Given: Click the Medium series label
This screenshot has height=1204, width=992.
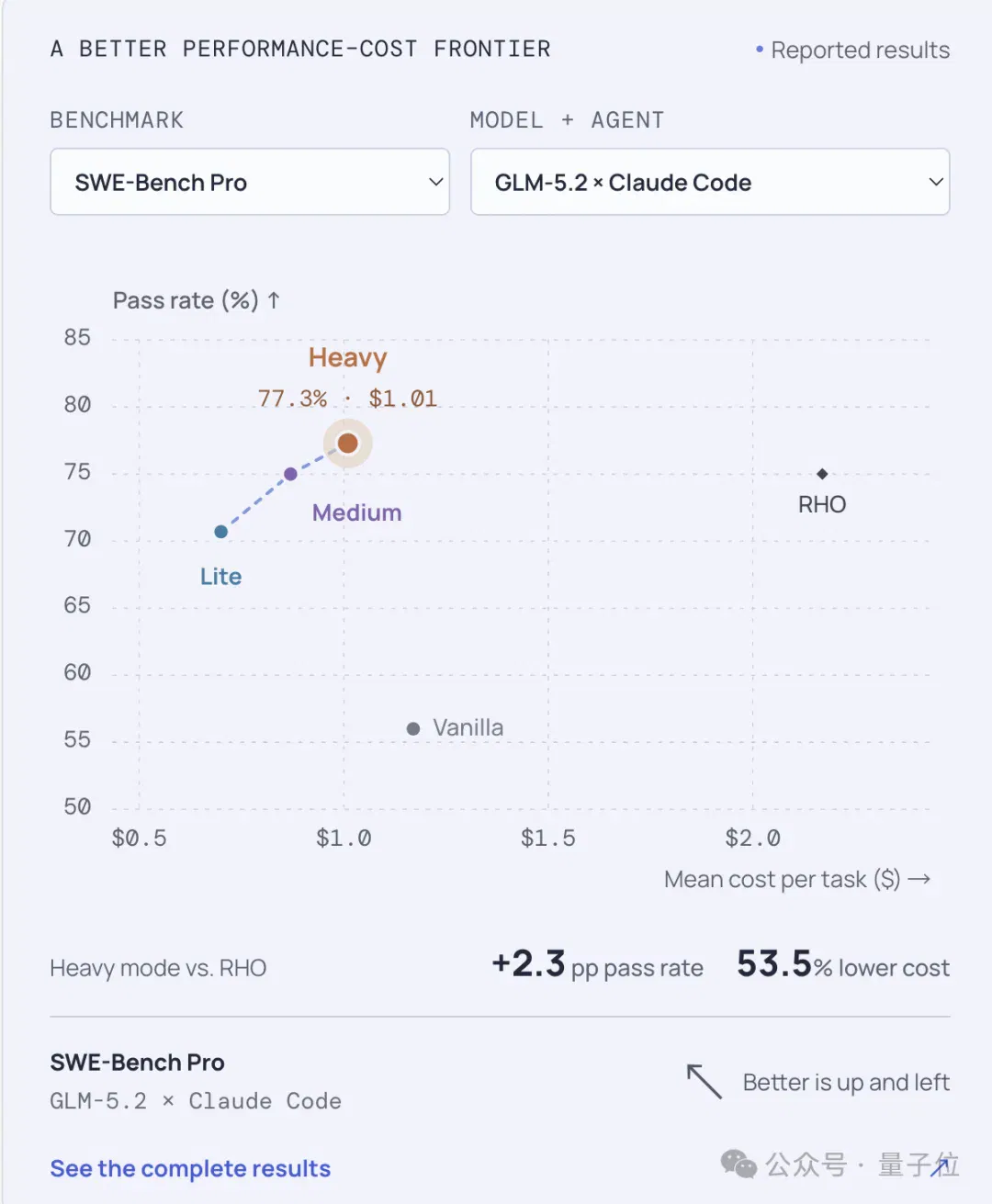Looking at the screenshot, I should point(356,512).
